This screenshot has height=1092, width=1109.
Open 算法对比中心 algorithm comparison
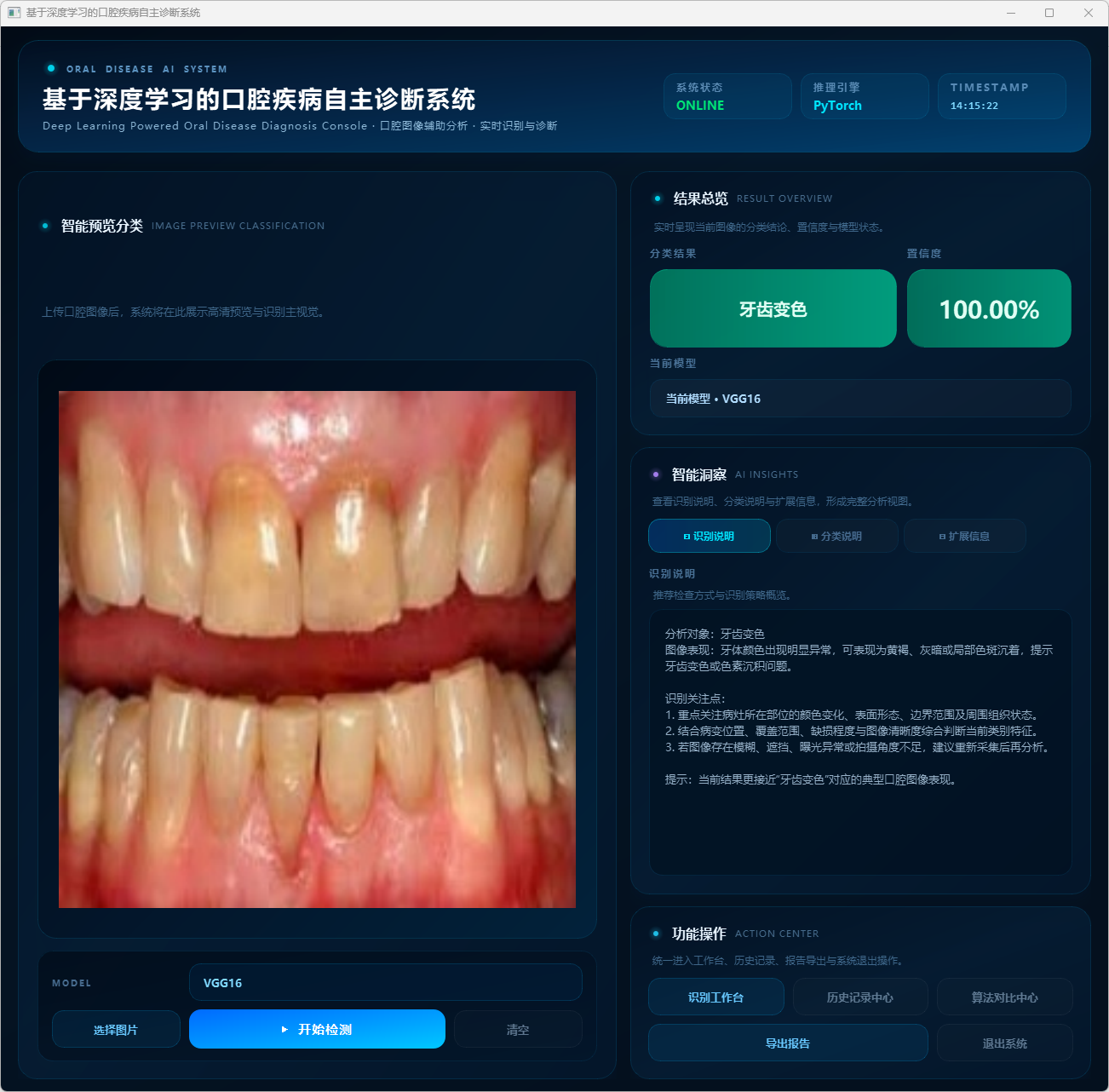1004,997
